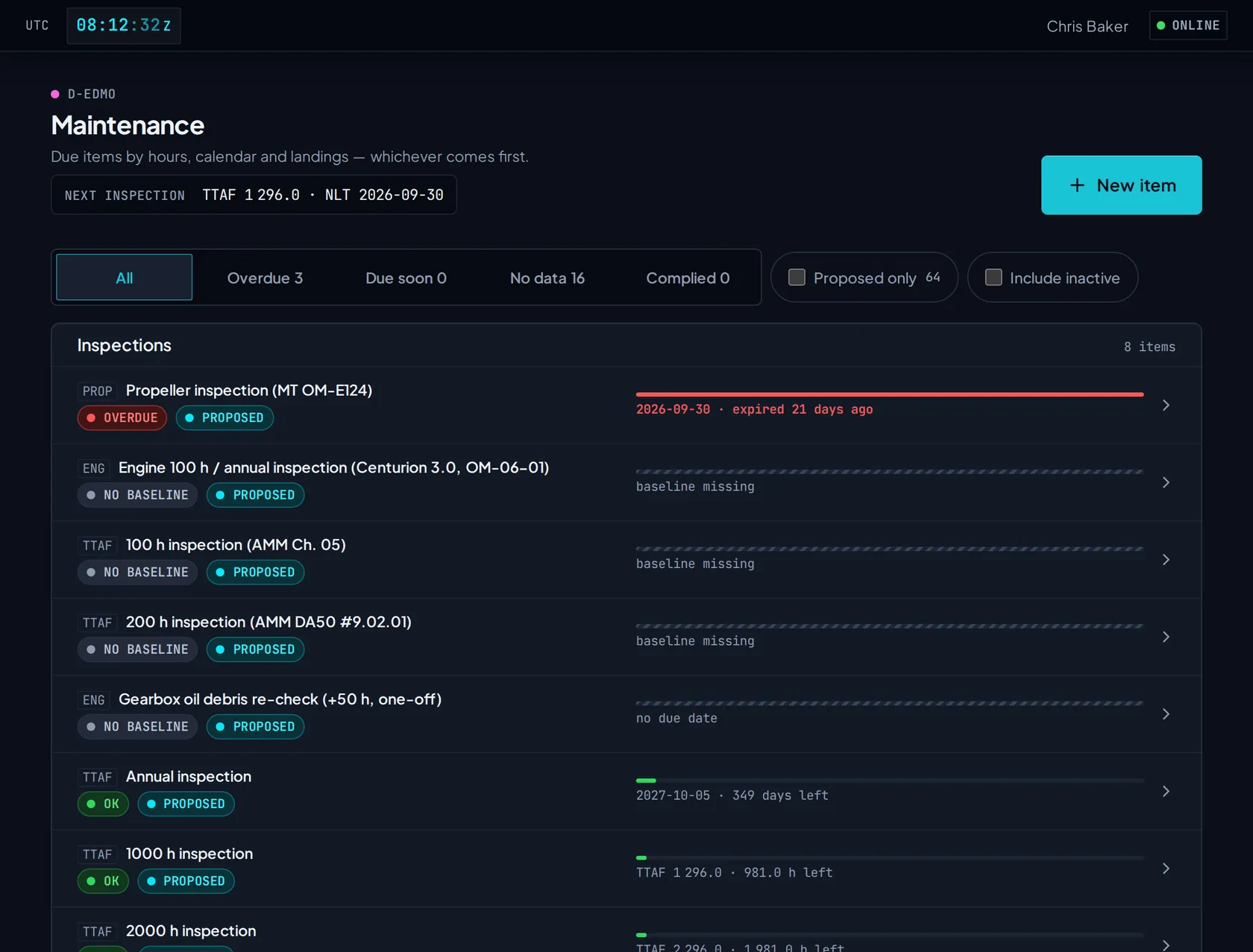The image size is (1253, 952).
Task: Click the PROP tag on Propeller inspection row
Action: [x=98, y=391]
